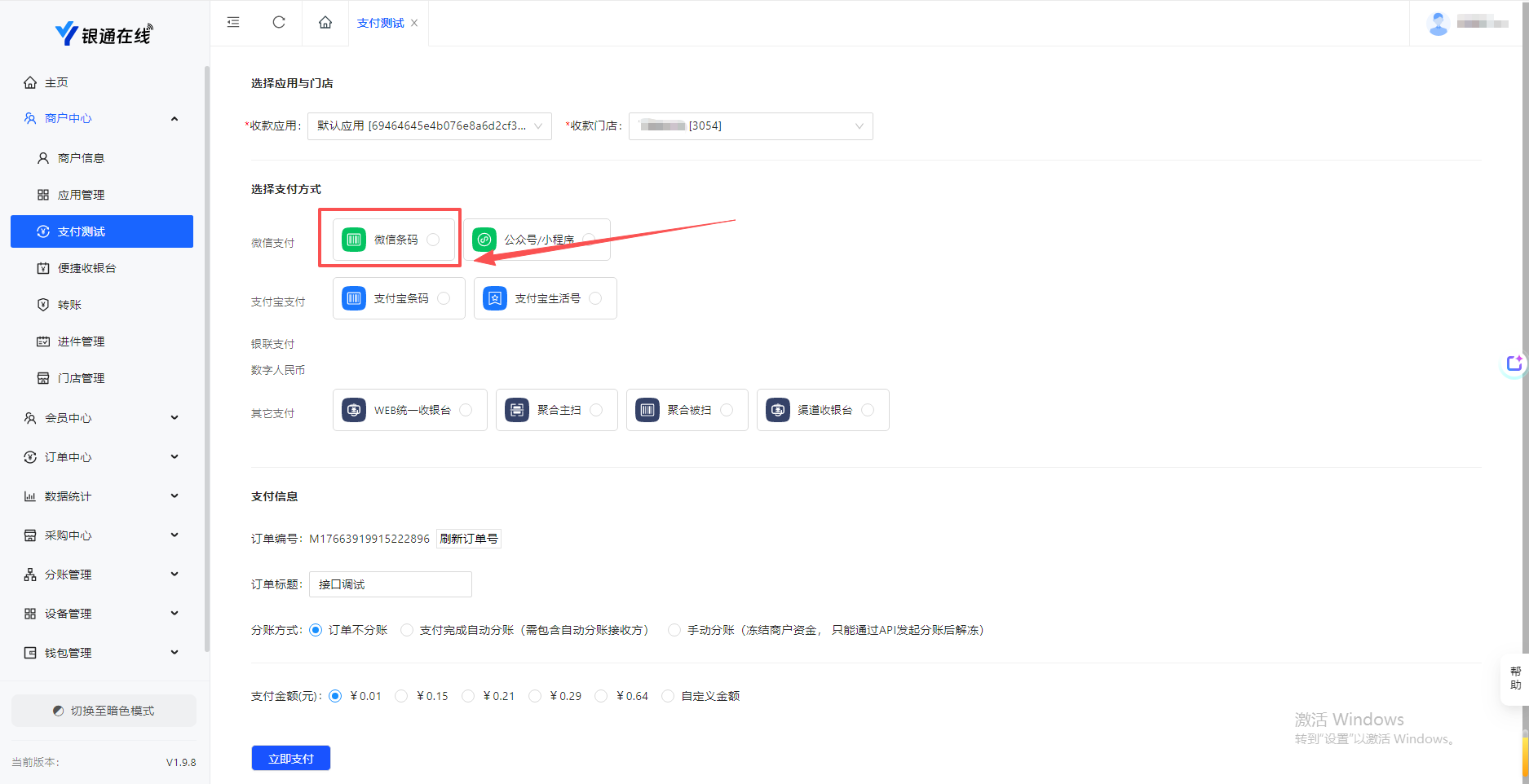Select the WEB统一收银台 payment icon

click(x=354, y=410)
